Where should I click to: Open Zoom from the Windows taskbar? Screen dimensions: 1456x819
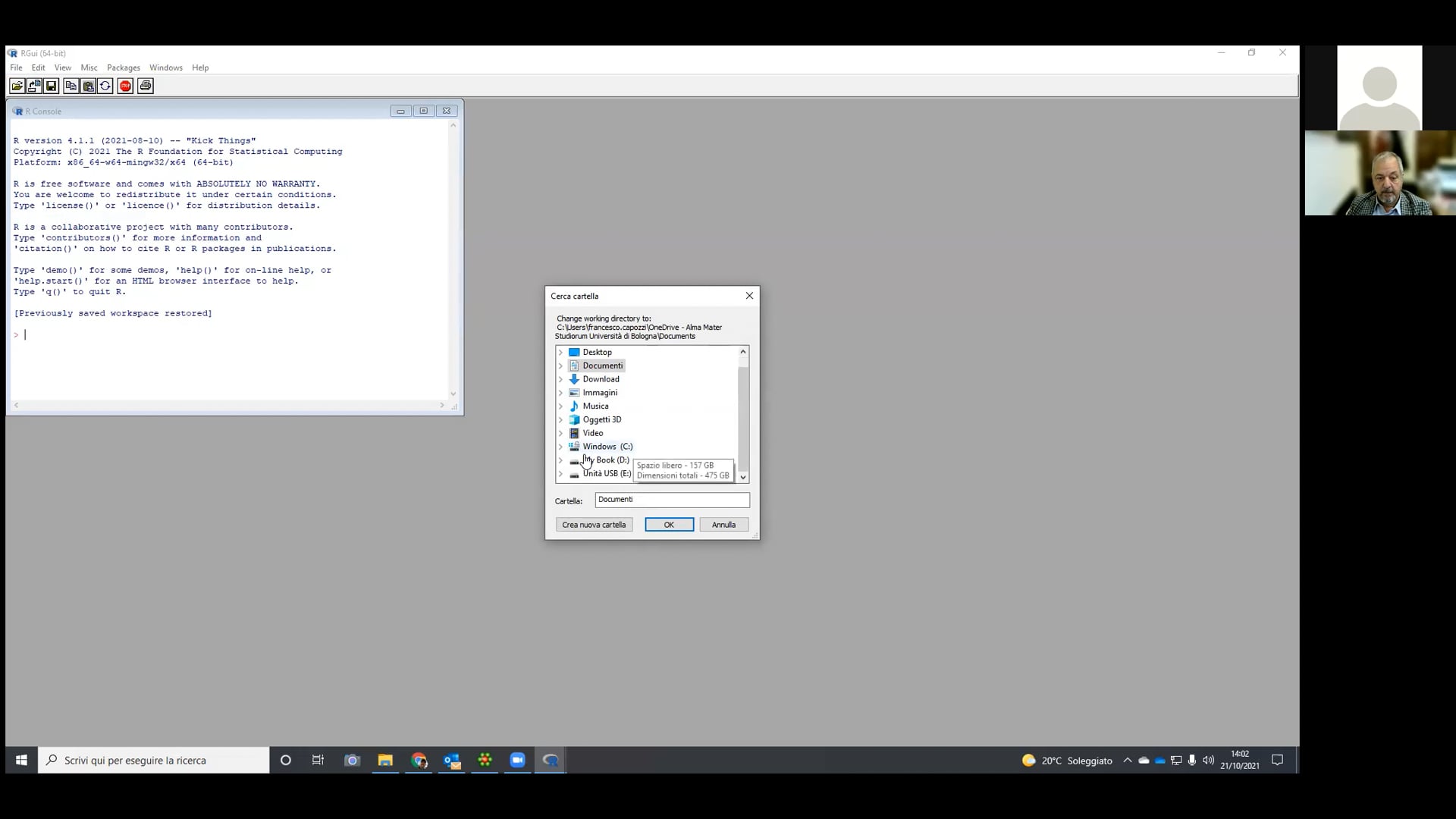point(518,760)
